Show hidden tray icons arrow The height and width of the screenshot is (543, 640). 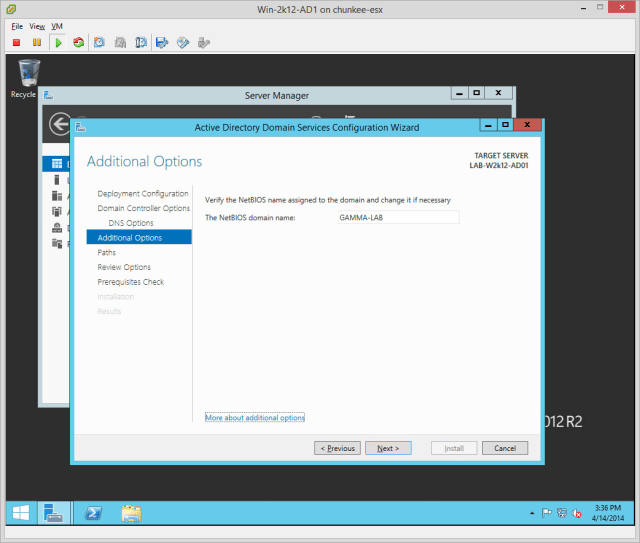(x=532, y=513)
